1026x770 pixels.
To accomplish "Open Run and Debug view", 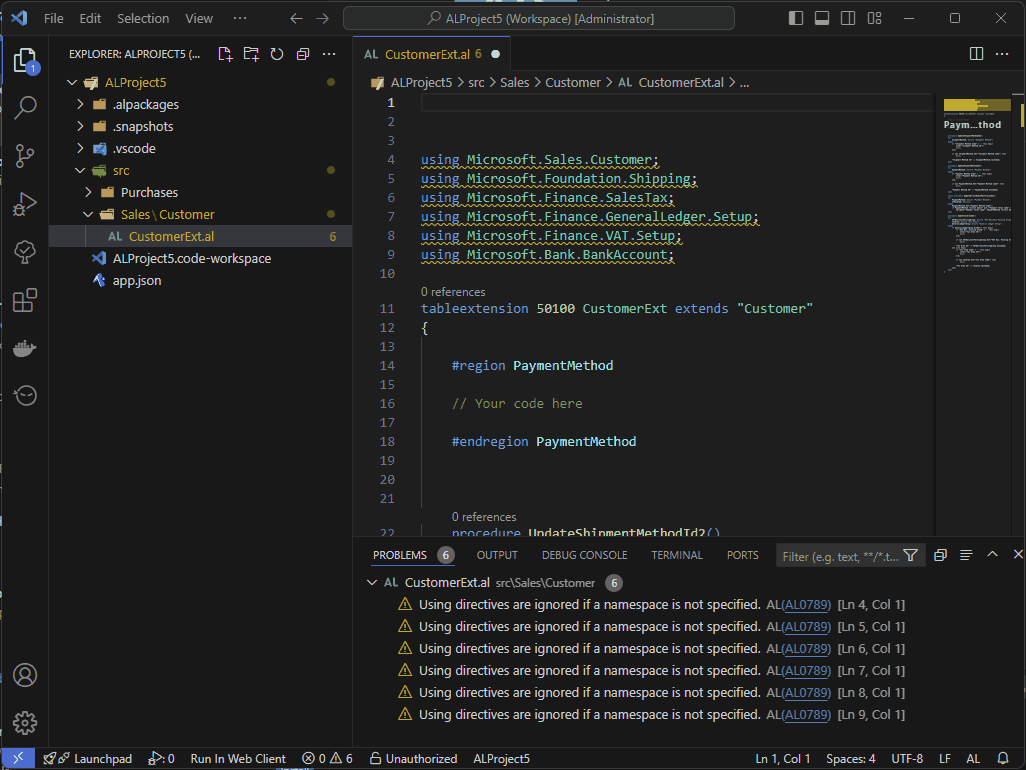I will pos(25,204).
